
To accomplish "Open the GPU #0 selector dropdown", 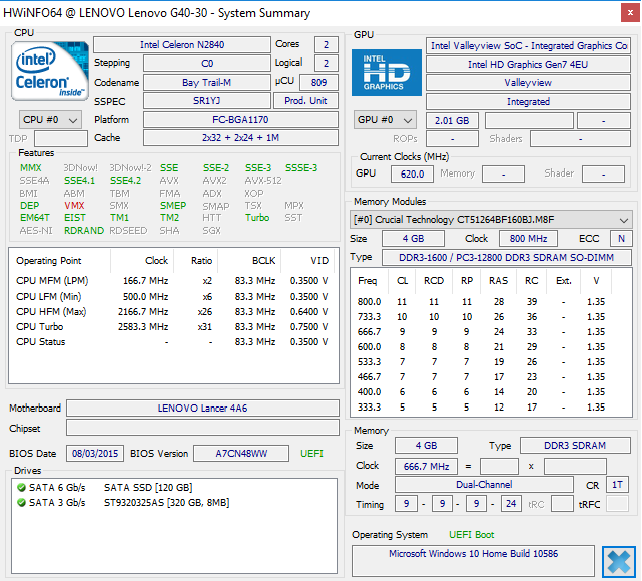I will click(x=385, y=120).
